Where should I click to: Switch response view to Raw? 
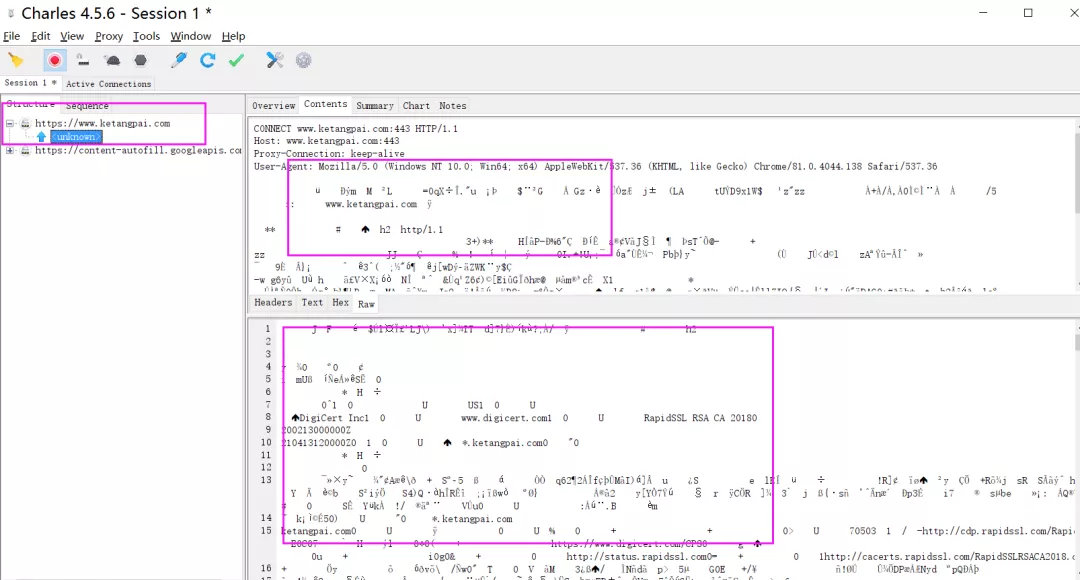pyautogui.click(x=366, y=304)
